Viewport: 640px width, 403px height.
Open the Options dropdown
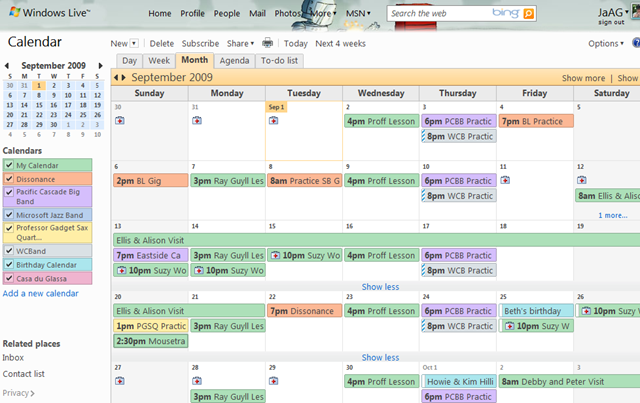(606, 44)
